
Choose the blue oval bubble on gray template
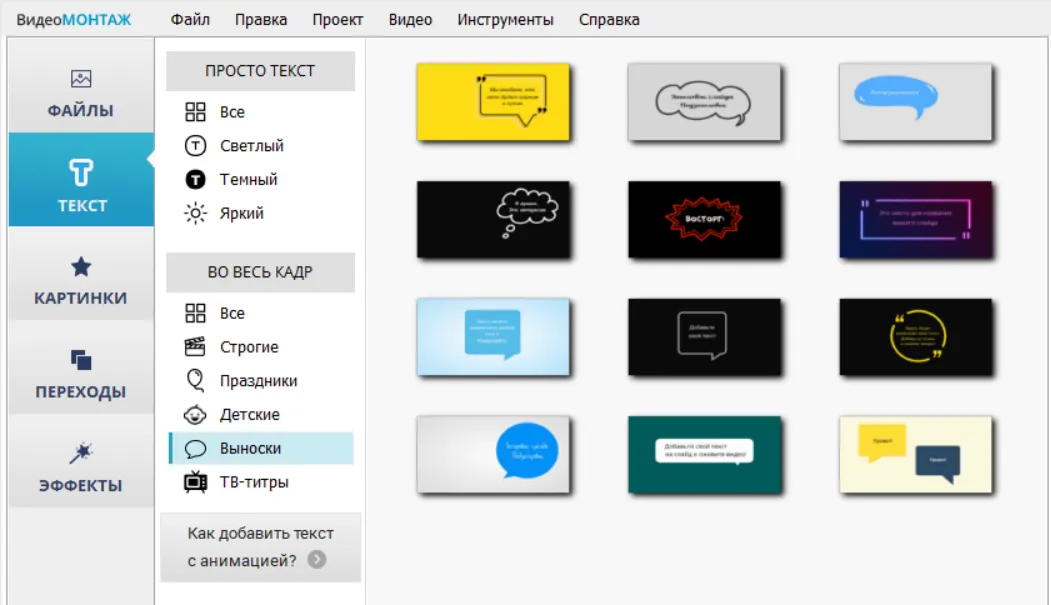point(916,102)
